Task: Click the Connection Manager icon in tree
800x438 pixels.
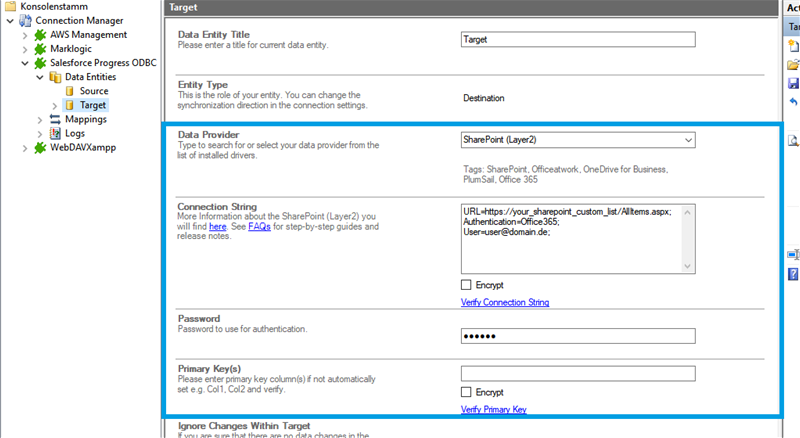Action: click(26, 20)
